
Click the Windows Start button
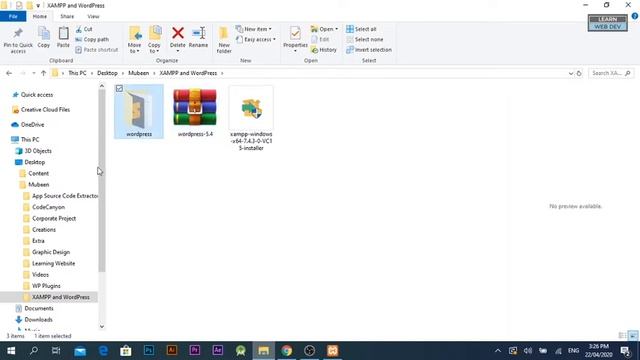tap(11, 351)
